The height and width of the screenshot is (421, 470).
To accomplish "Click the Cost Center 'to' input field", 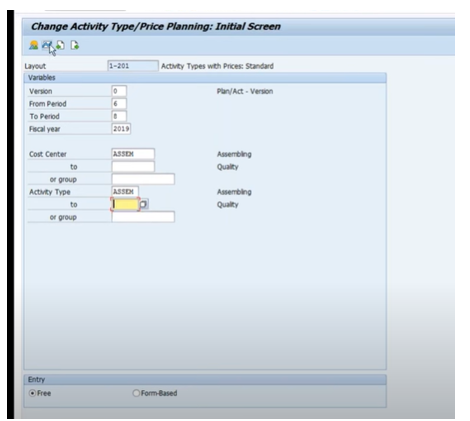I will (133, 166).
